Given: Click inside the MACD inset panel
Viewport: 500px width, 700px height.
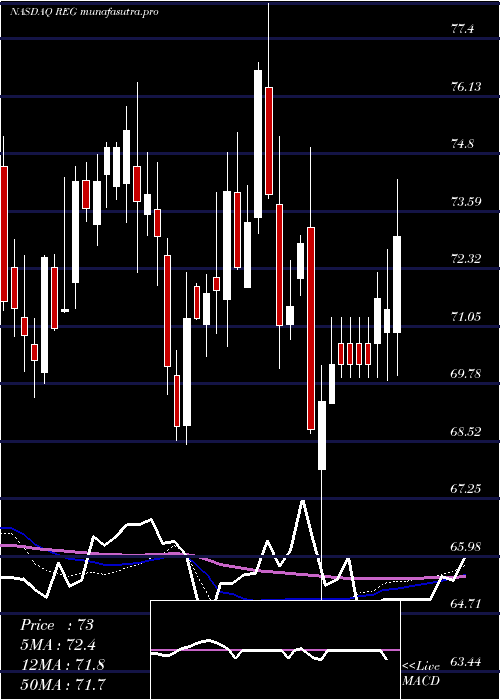Looking at the screenshot, I should (x=275, y=650).
